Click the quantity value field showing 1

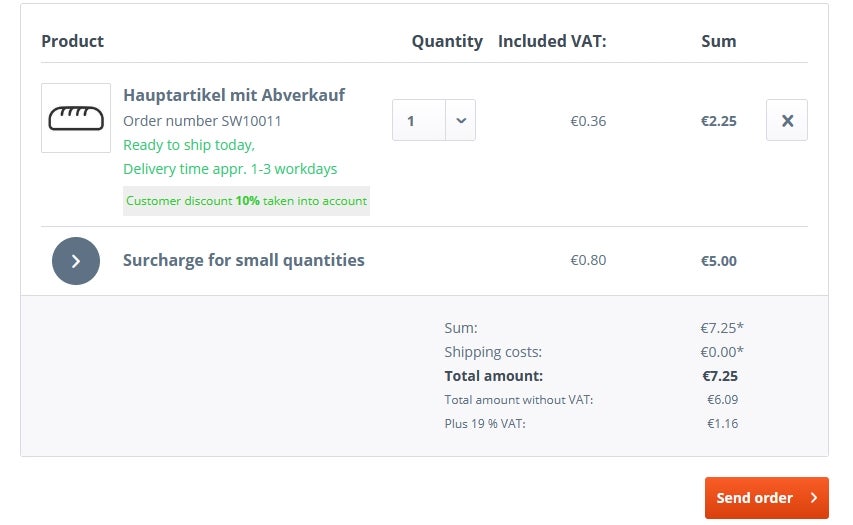(419, 120)
